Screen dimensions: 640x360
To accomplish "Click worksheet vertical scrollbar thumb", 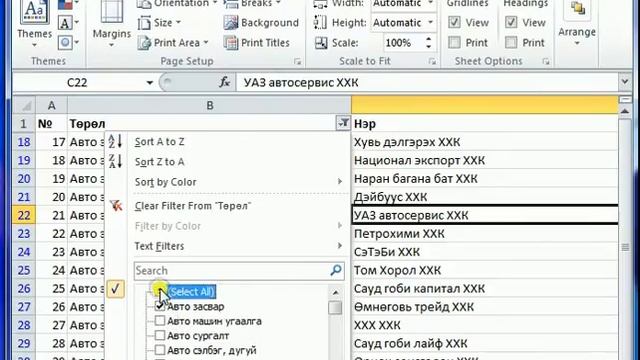I will [x=625, y=247].
